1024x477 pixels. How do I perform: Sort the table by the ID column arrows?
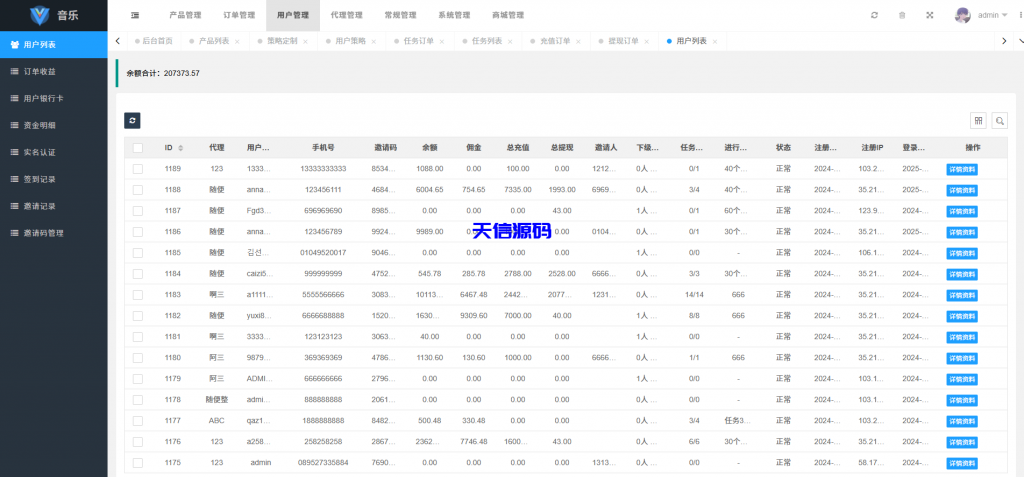click(x=181, y=148)
